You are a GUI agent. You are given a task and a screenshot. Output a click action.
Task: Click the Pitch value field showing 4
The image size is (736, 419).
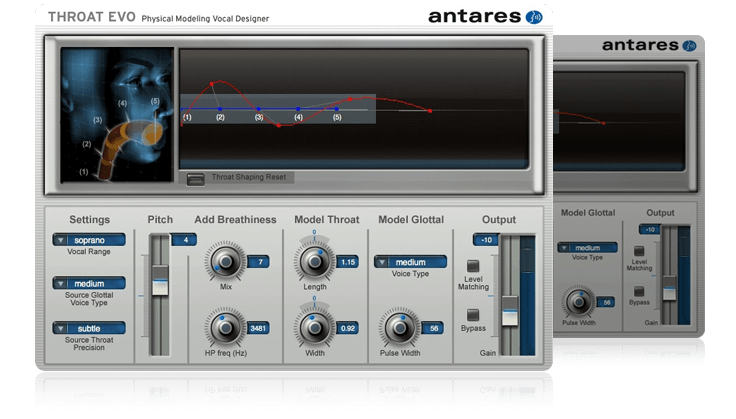[x=184, y=240]
